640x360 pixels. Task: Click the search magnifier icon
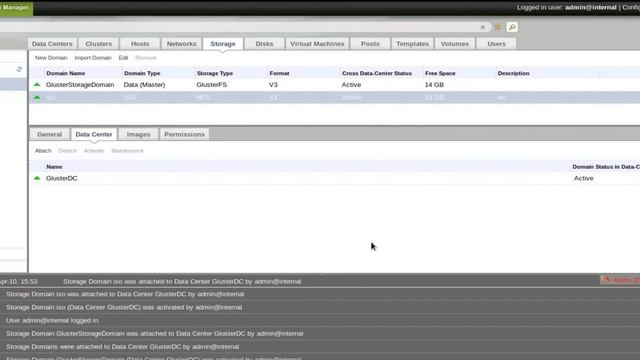click(x=512, y=27)
